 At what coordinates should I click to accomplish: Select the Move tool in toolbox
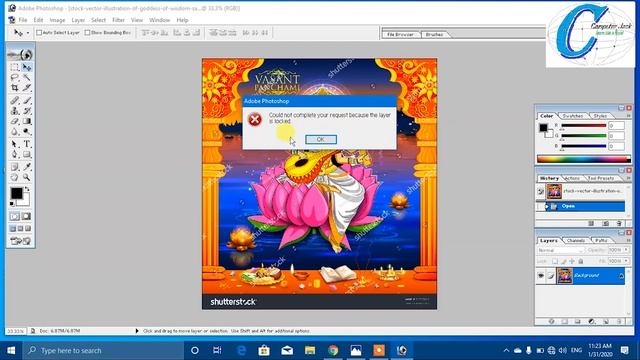point(27,67)
